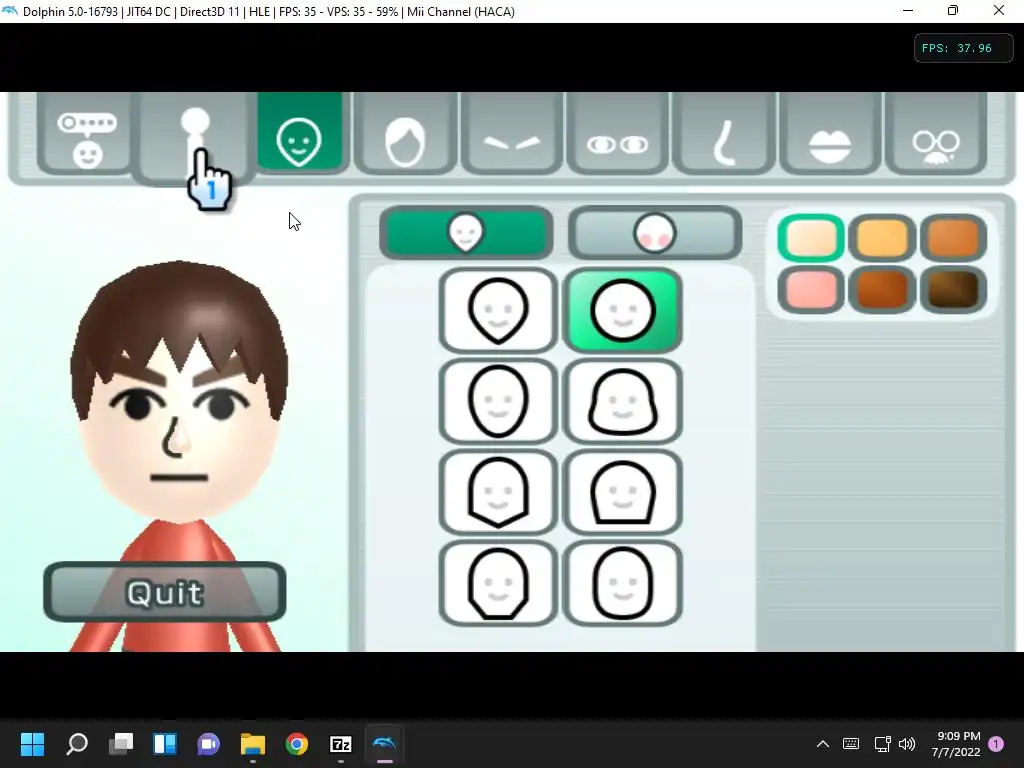The height and width of the screenshot is (768, 1024).
Task: Click the Quit button
Action: click(165, 592)
